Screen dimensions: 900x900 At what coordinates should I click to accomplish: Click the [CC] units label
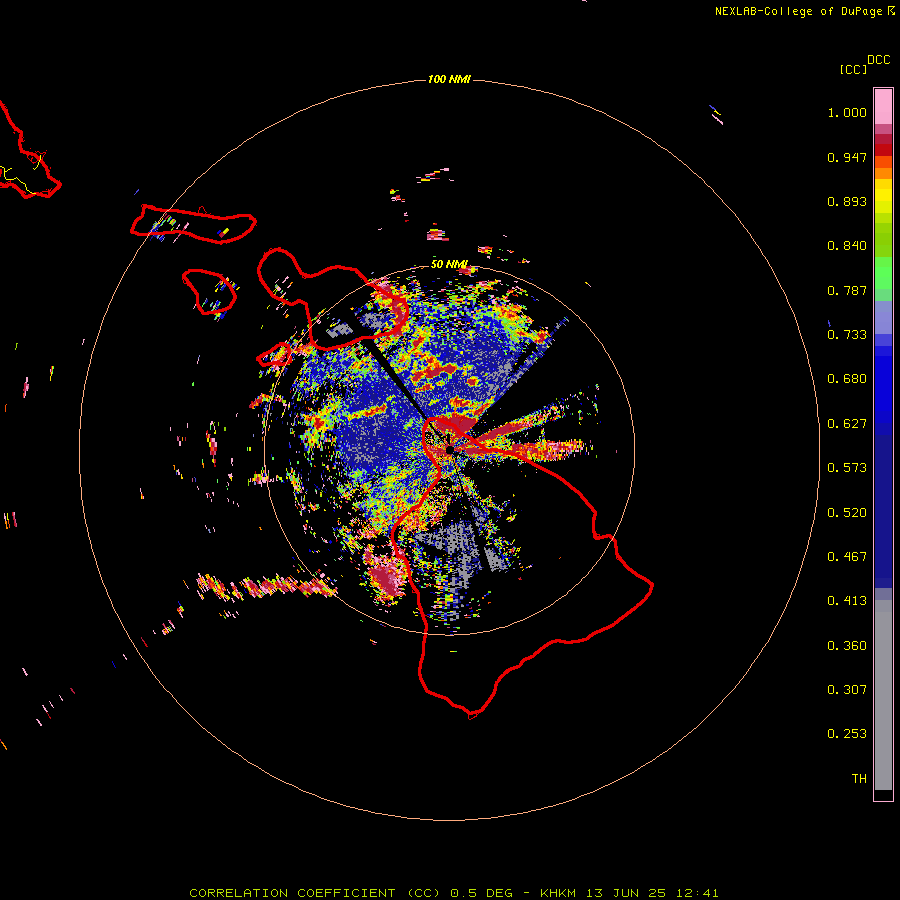click(853, 69)
